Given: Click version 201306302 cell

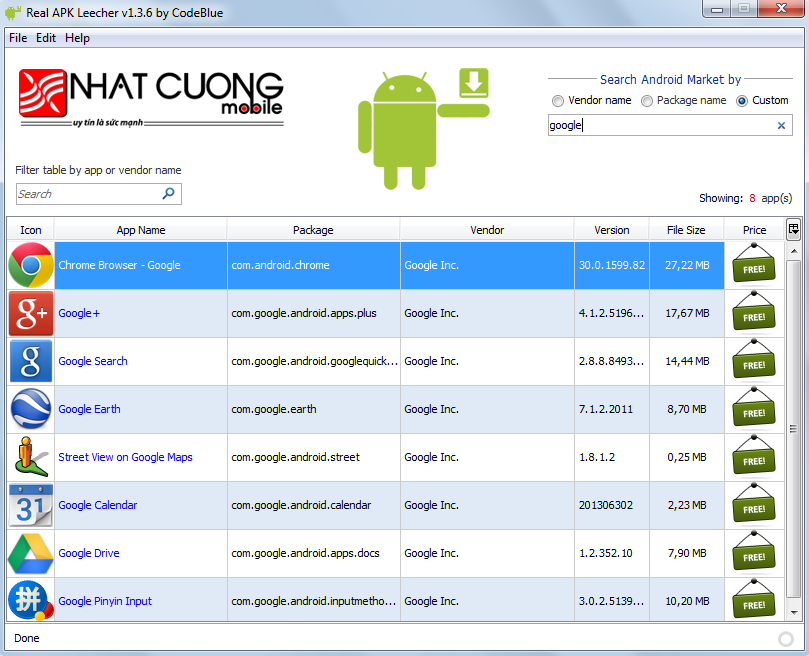Looking at the screenshot, I should click(x=612, y=505).
